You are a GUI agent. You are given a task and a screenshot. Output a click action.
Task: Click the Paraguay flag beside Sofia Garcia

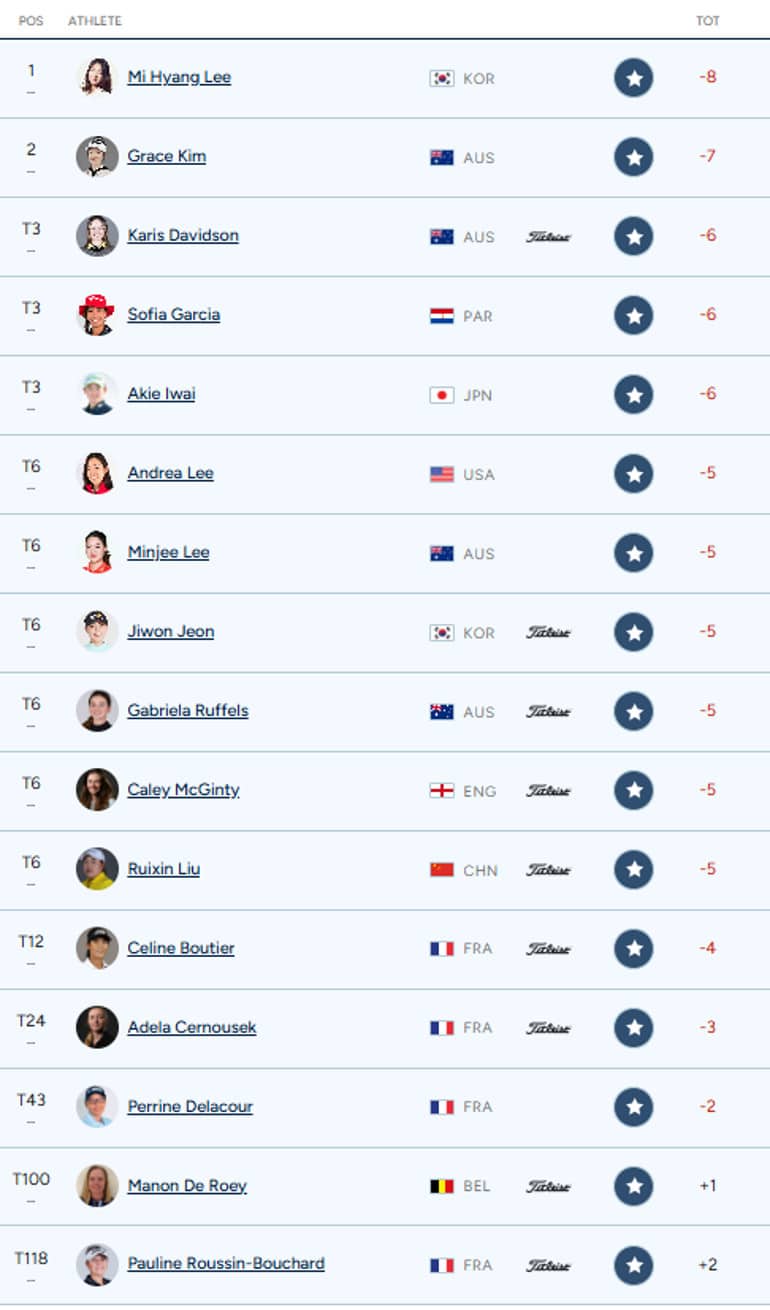pos(442,316)
